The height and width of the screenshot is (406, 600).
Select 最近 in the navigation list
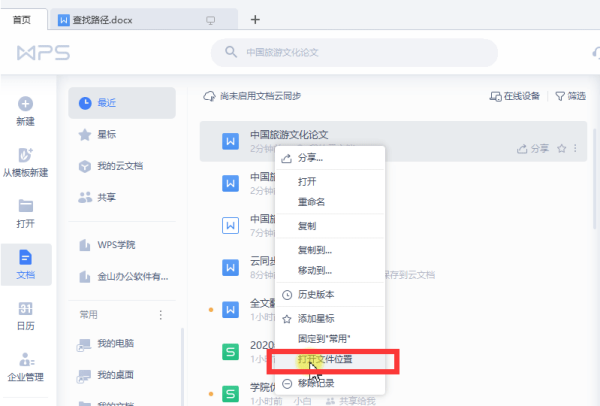(122, 103)
